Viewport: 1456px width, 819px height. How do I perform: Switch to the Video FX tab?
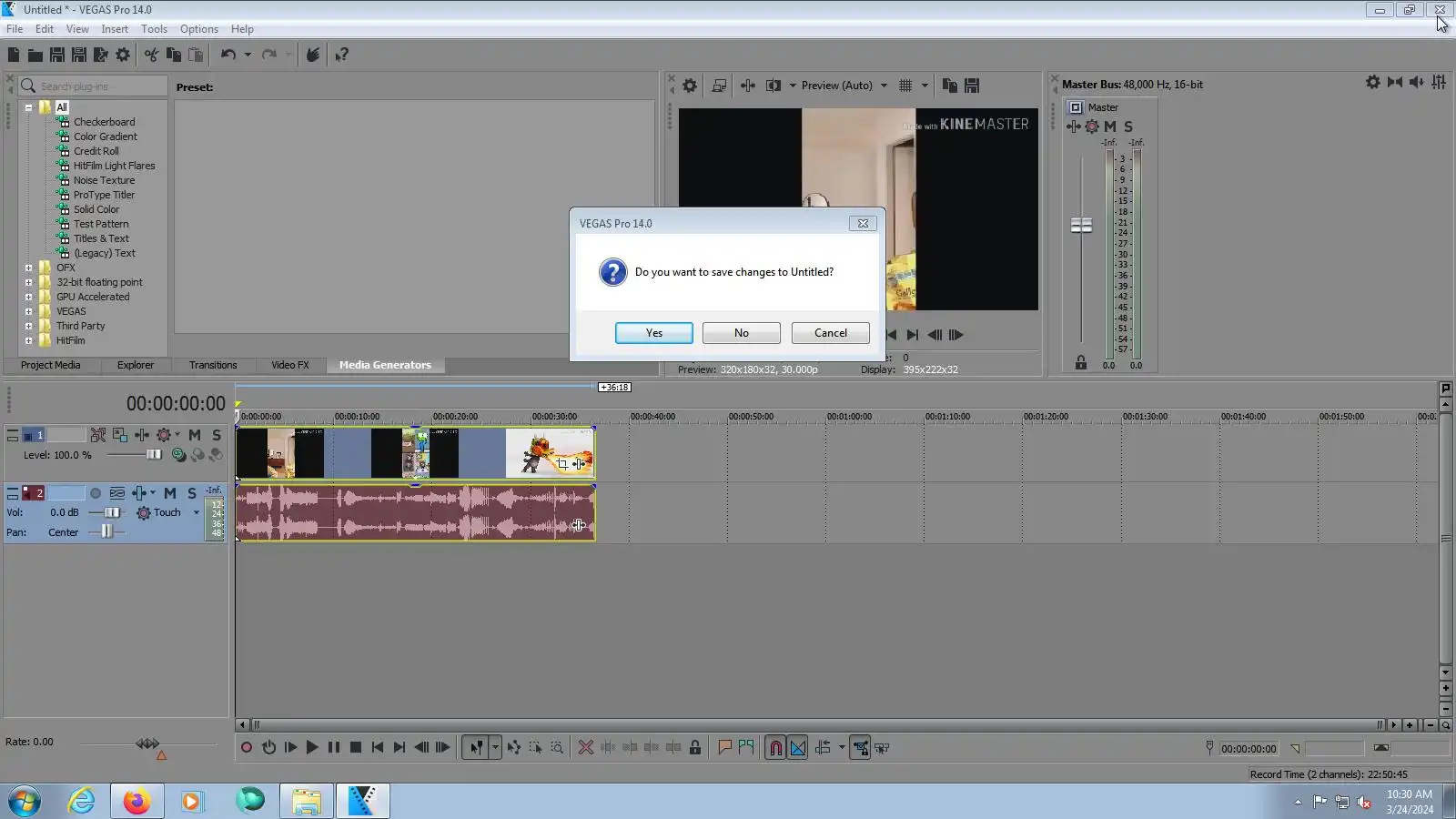[290, 365]
